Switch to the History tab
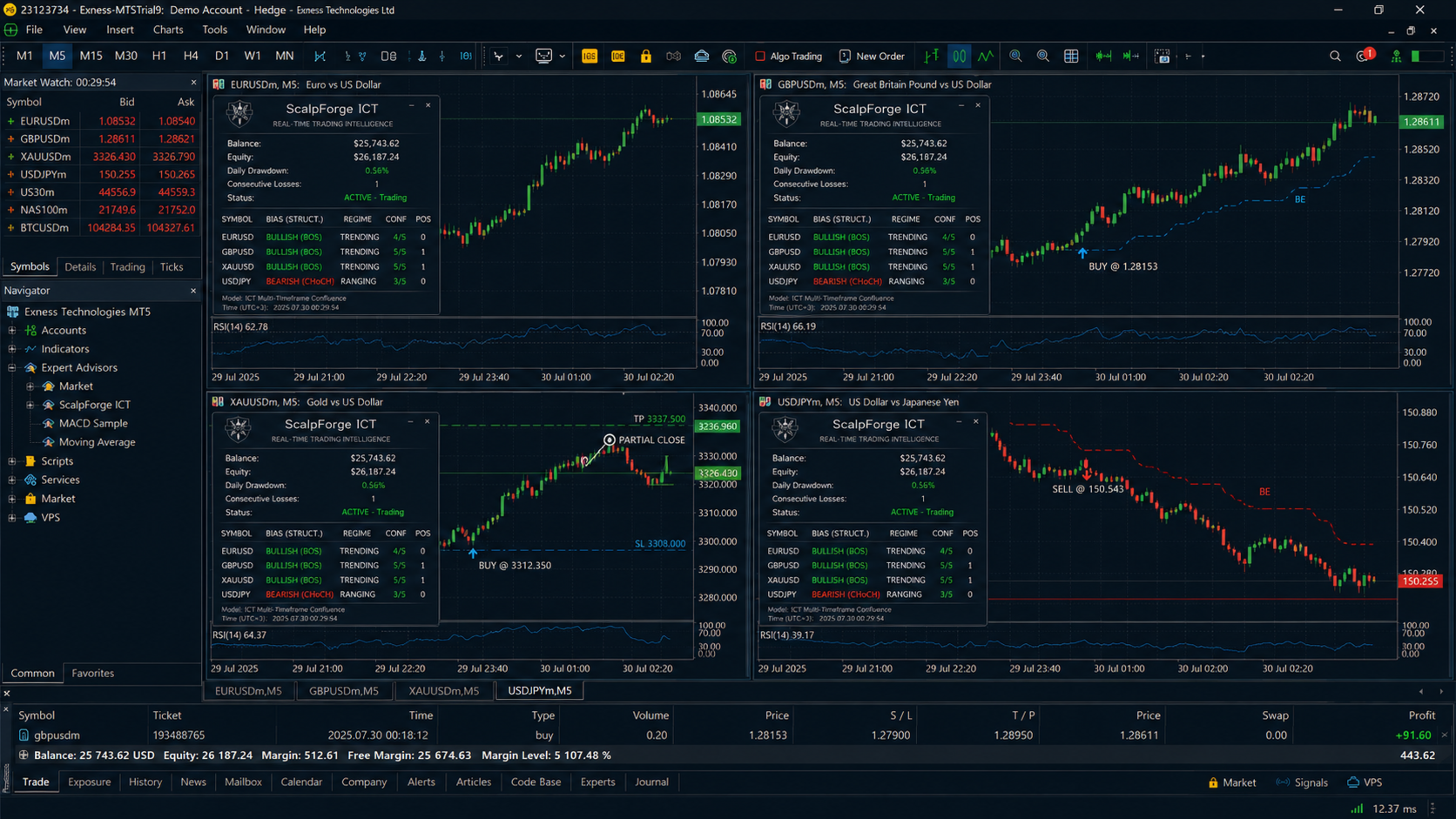Image resolution: width=1456 pixels, height=819 pixels. point(145,782)
